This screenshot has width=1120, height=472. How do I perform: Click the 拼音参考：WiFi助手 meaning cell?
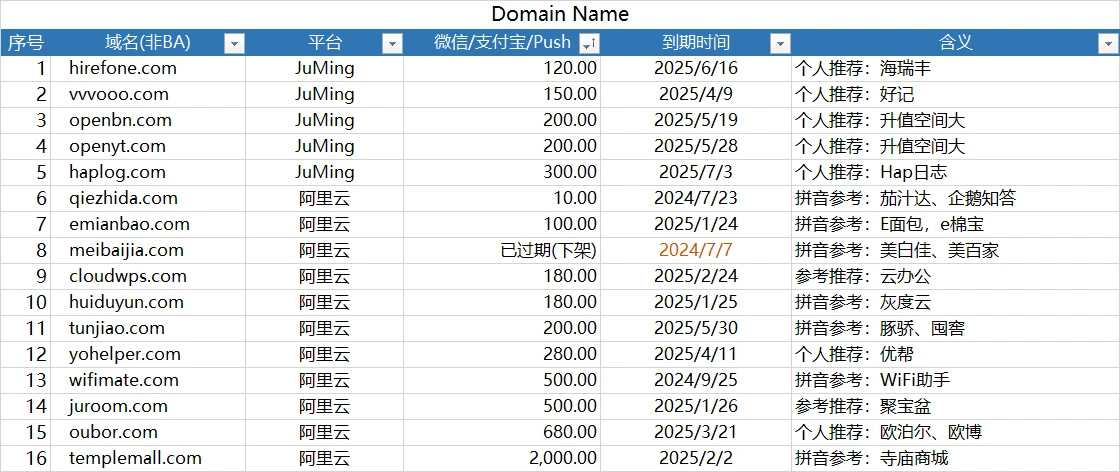[x=872, y=380]
